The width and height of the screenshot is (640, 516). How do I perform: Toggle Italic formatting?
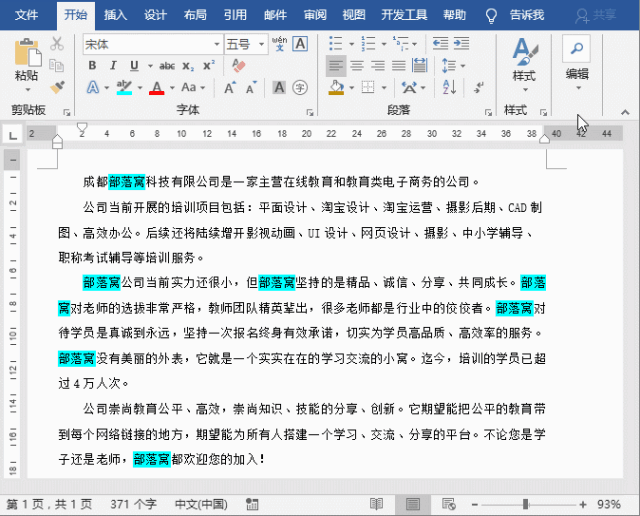click(x=114, y=66)
